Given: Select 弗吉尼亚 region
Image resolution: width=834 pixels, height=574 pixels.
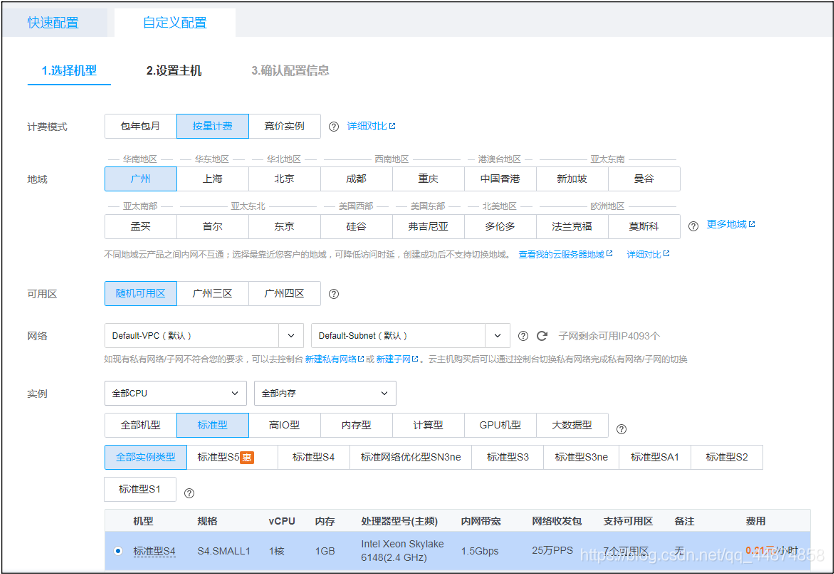Looking at the screenshot, I should click(428, 227).
